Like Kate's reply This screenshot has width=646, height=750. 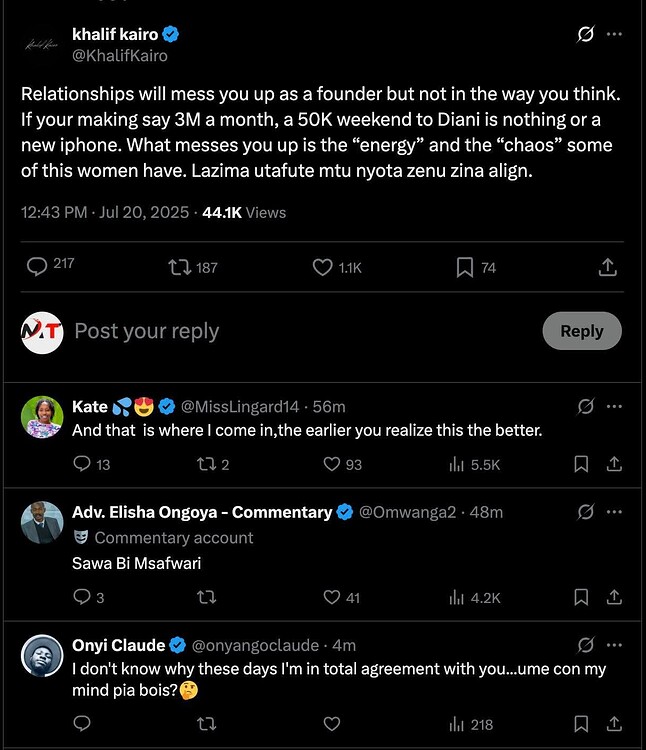(x=333, y=464)
